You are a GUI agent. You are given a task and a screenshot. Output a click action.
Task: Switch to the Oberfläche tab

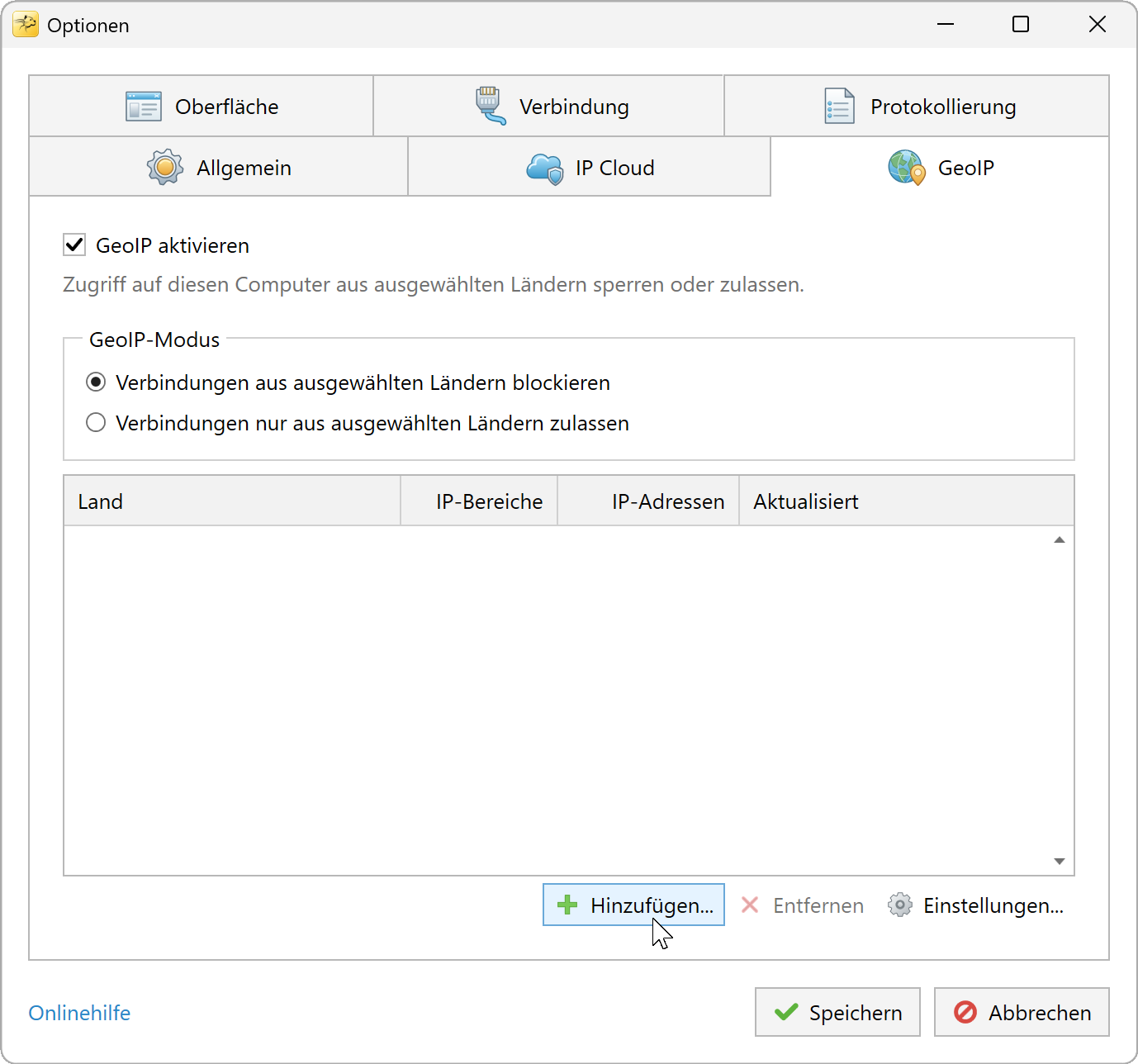(202, 107)
